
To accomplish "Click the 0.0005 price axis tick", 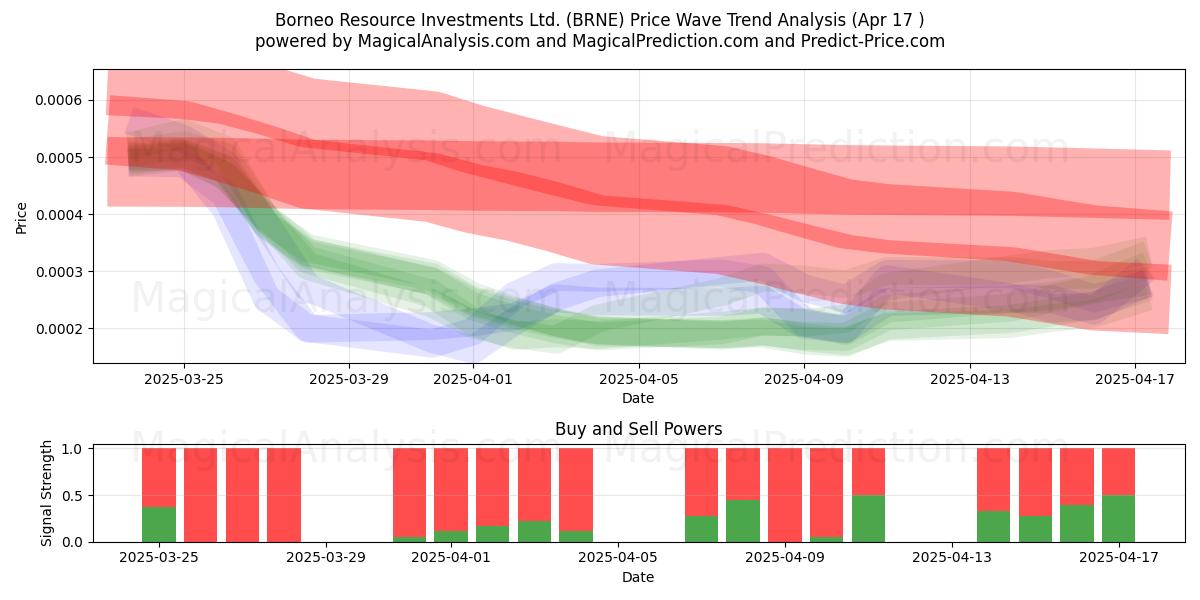I will [60, 157].
